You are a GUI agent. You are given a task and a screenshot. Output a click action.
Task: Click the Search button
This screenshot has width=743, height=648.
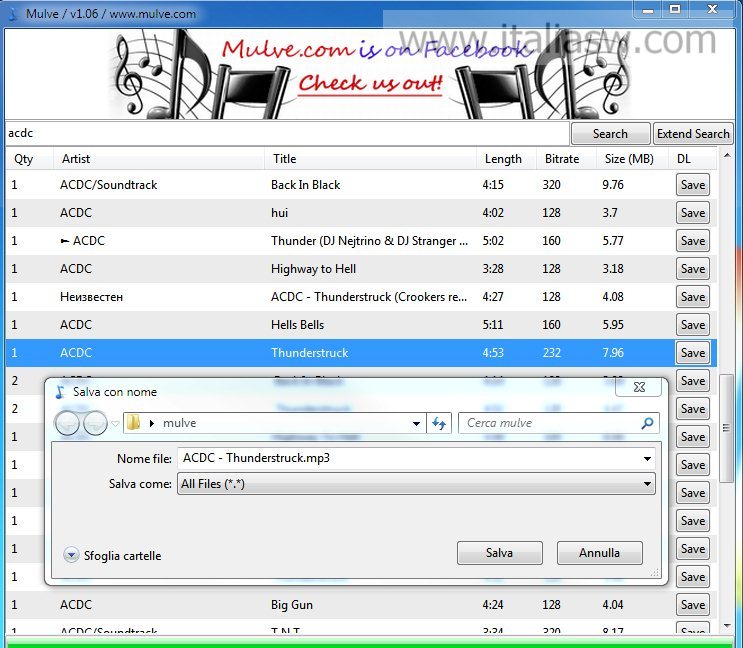pyautogui.click(x=610, y=134)
